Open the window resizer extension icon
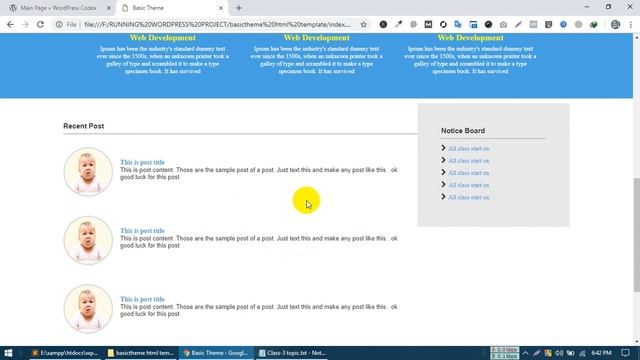 tap(473, 24)
